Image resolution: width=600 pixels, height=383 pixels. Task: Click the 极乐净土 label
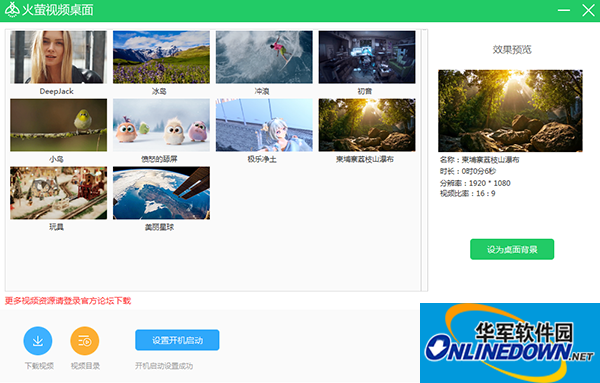pos(262,159)
